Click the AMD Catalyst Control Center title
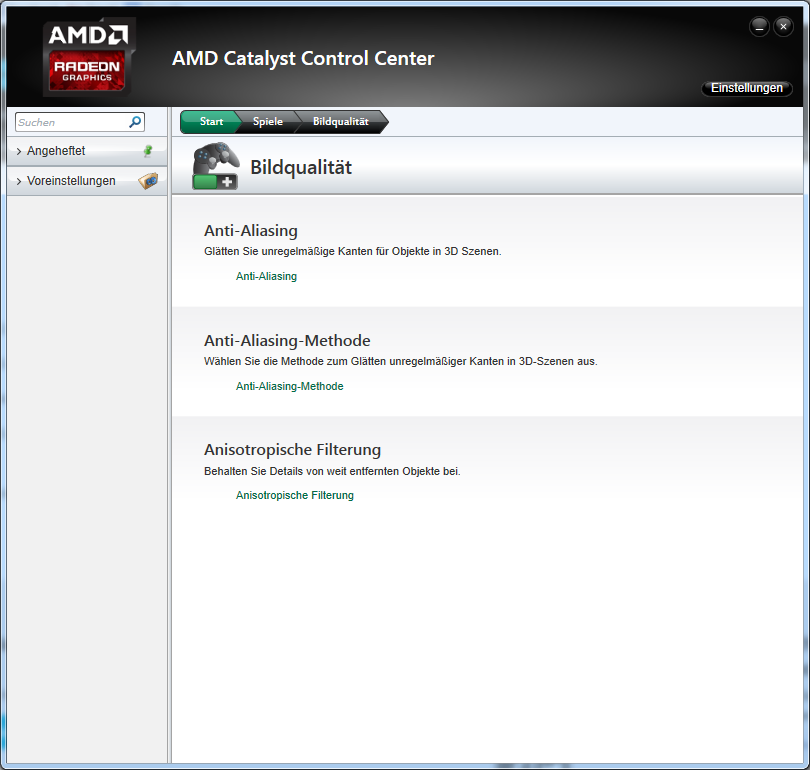 pos(303,58)
